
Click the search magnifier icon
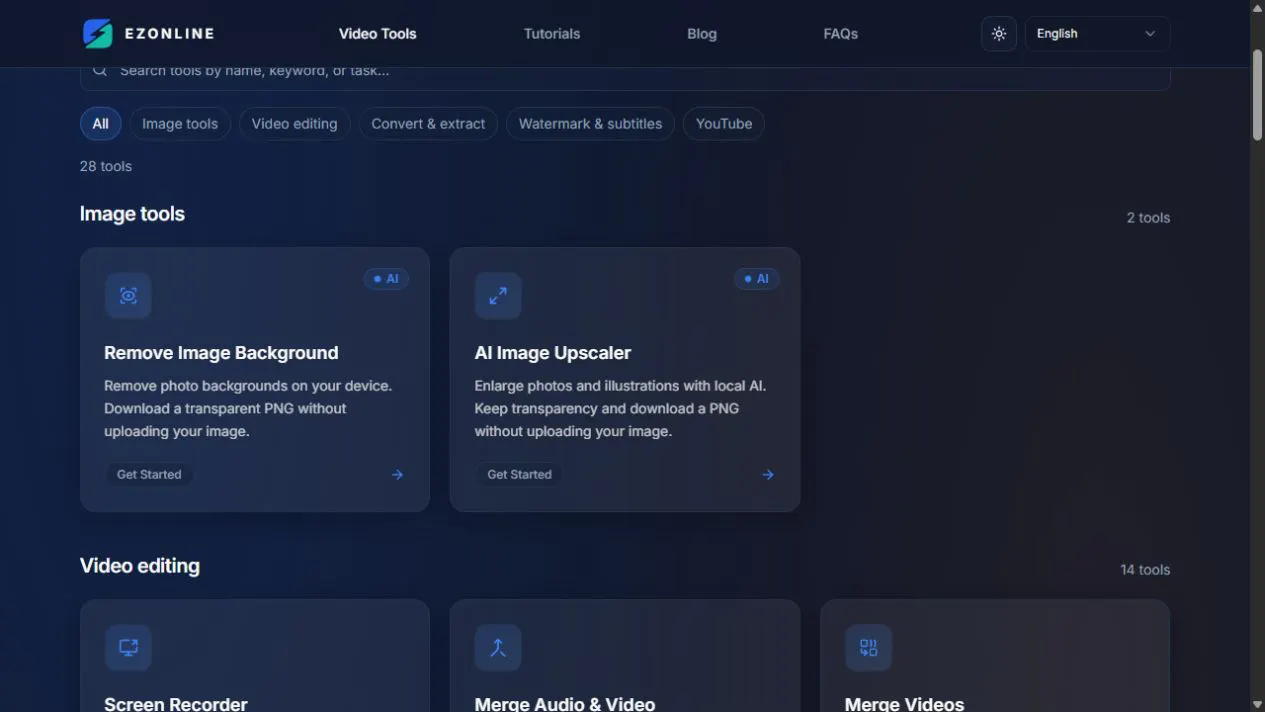click(x=100, y=71)
